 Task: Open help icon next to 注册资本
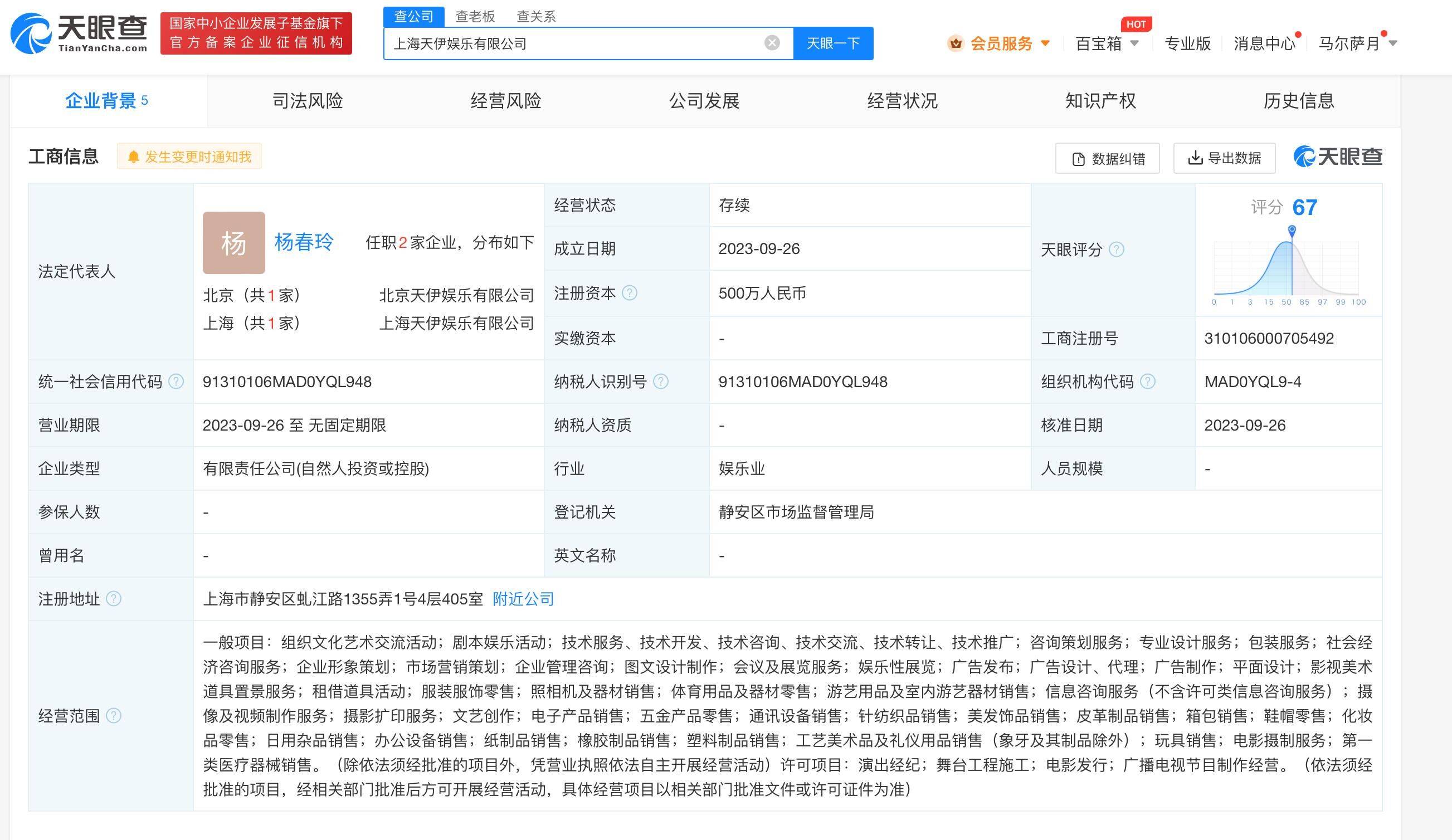point(630,293)
